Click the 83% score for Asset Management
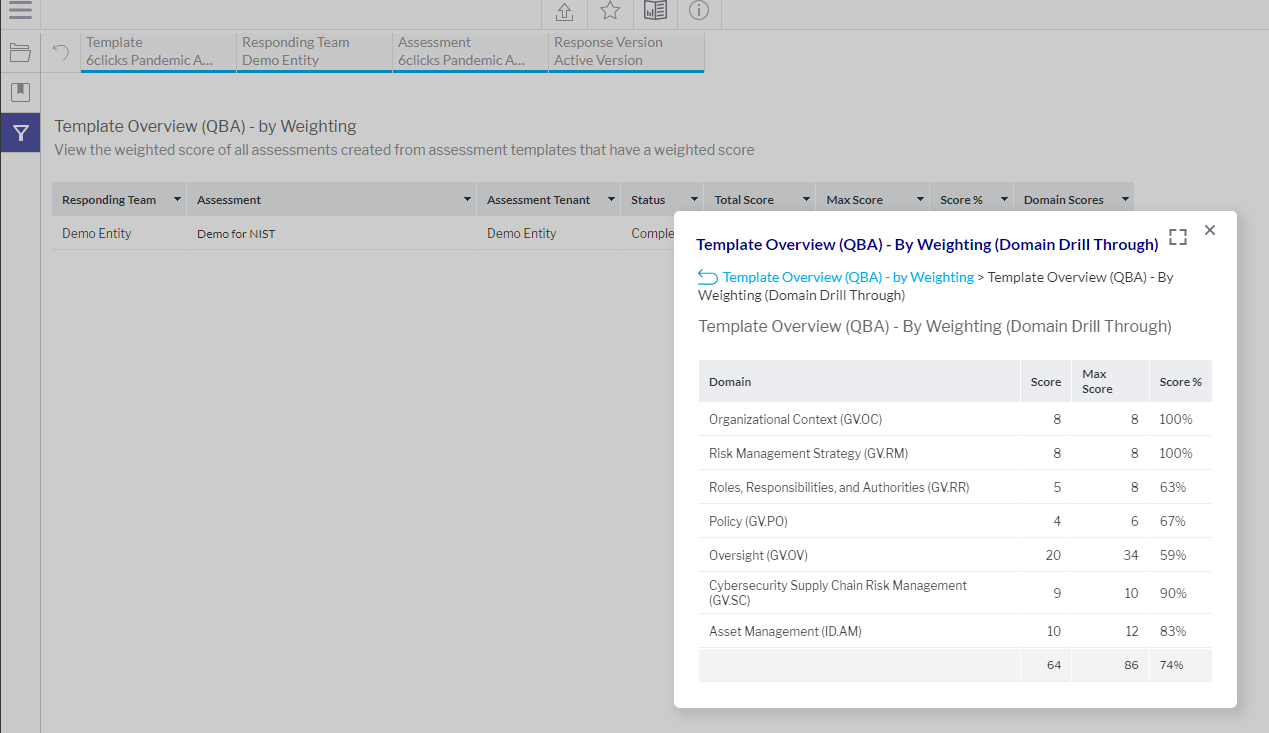Image resolution: width=1269 pixels, height=733 pixels. click(1173, 631)
